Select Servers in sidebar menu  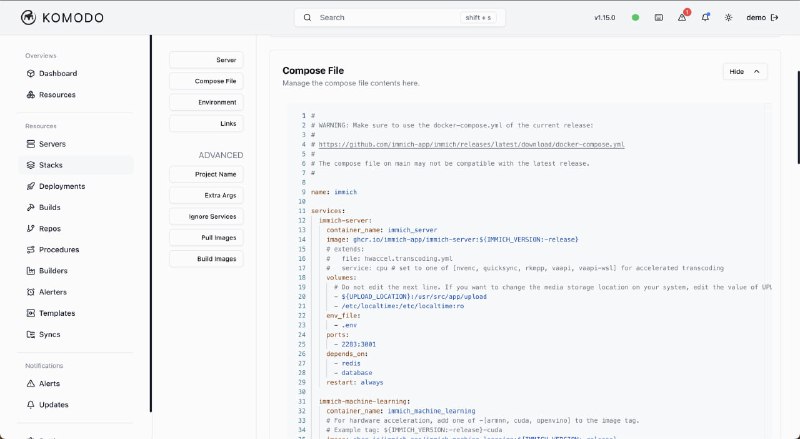52,144
